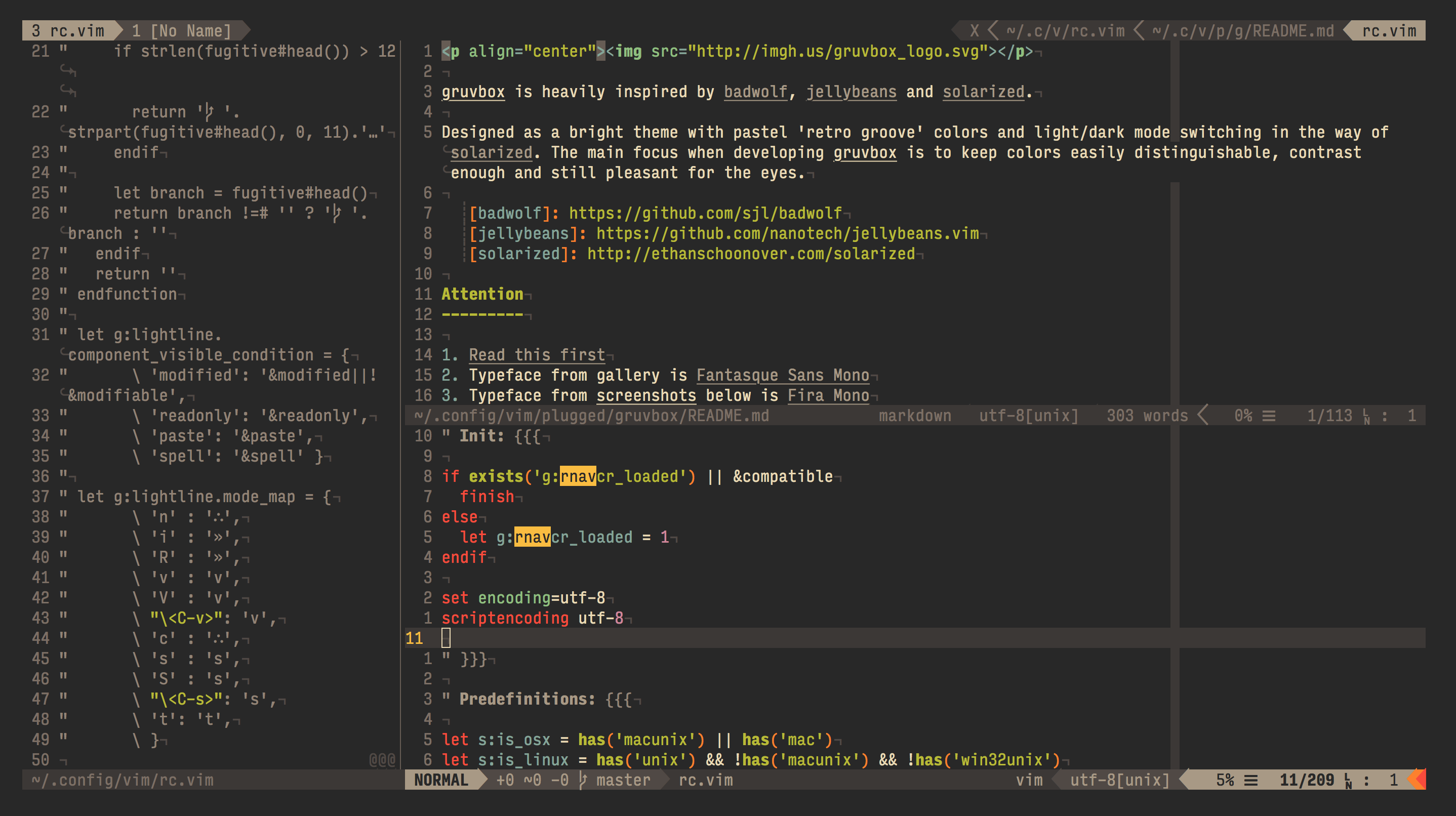
Task: Click the X close icon in the tabline
Action: 974,30
